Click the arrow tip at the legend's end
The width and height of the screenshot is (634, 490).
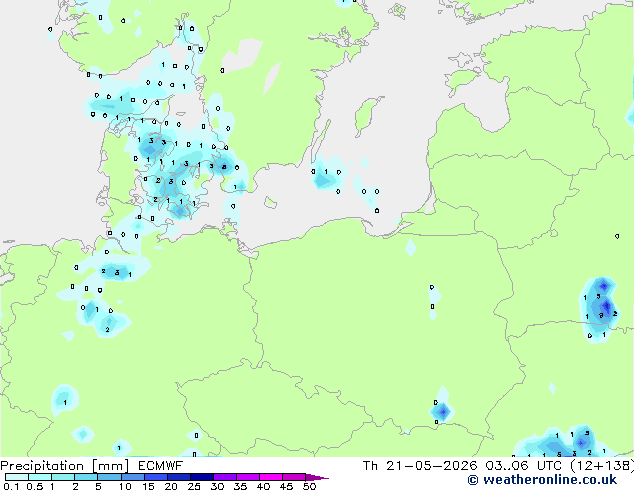pyautogui.click(x=317, y=477)
